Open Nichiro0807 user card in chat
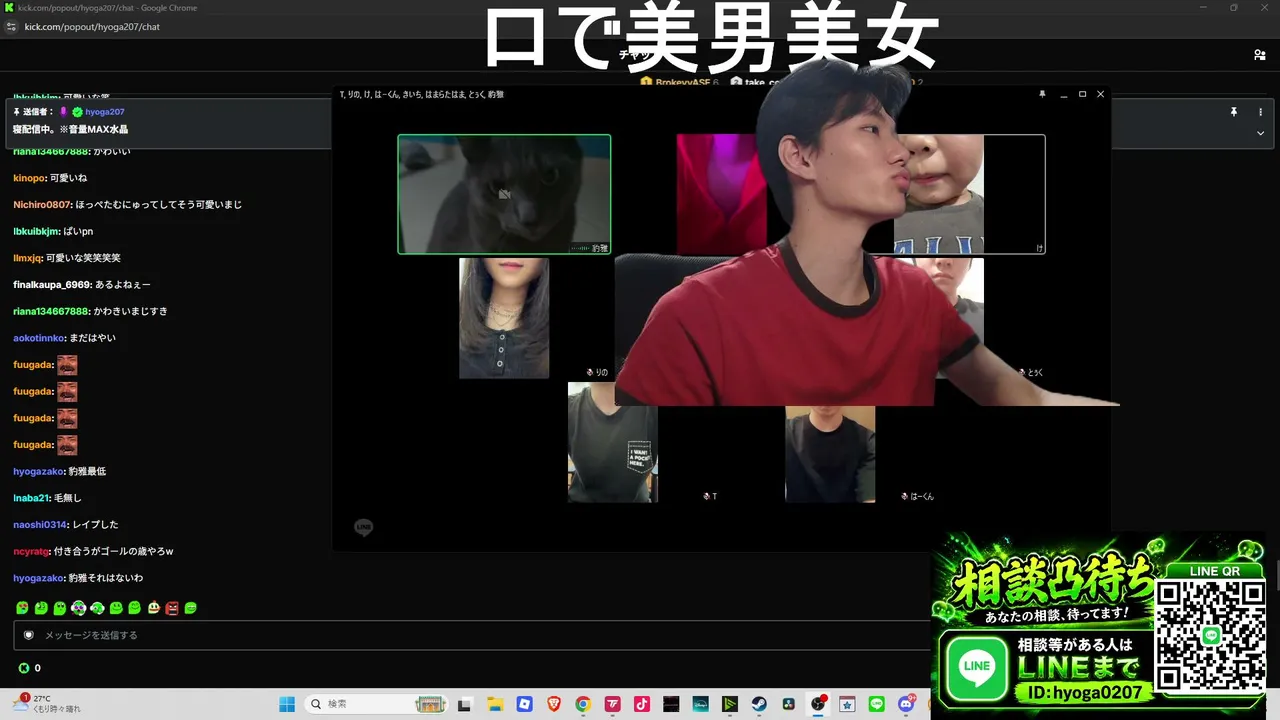 [x=42, y=205]
